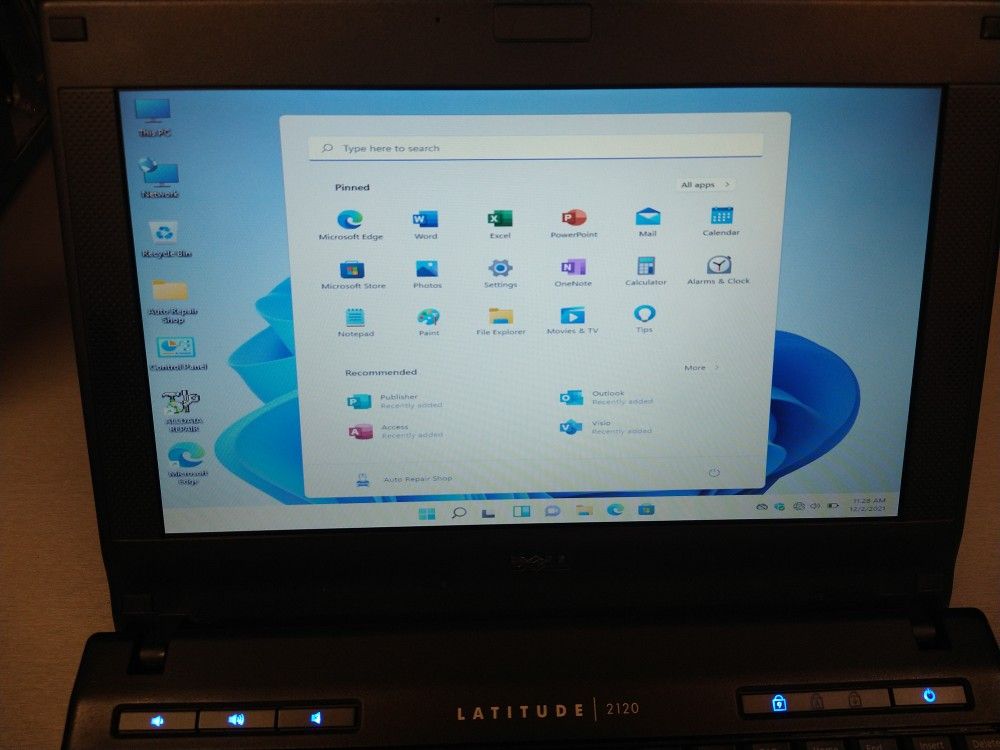Select Network desktop icon
Viewport: 1000px width, 750px height.
pos(159,177)
